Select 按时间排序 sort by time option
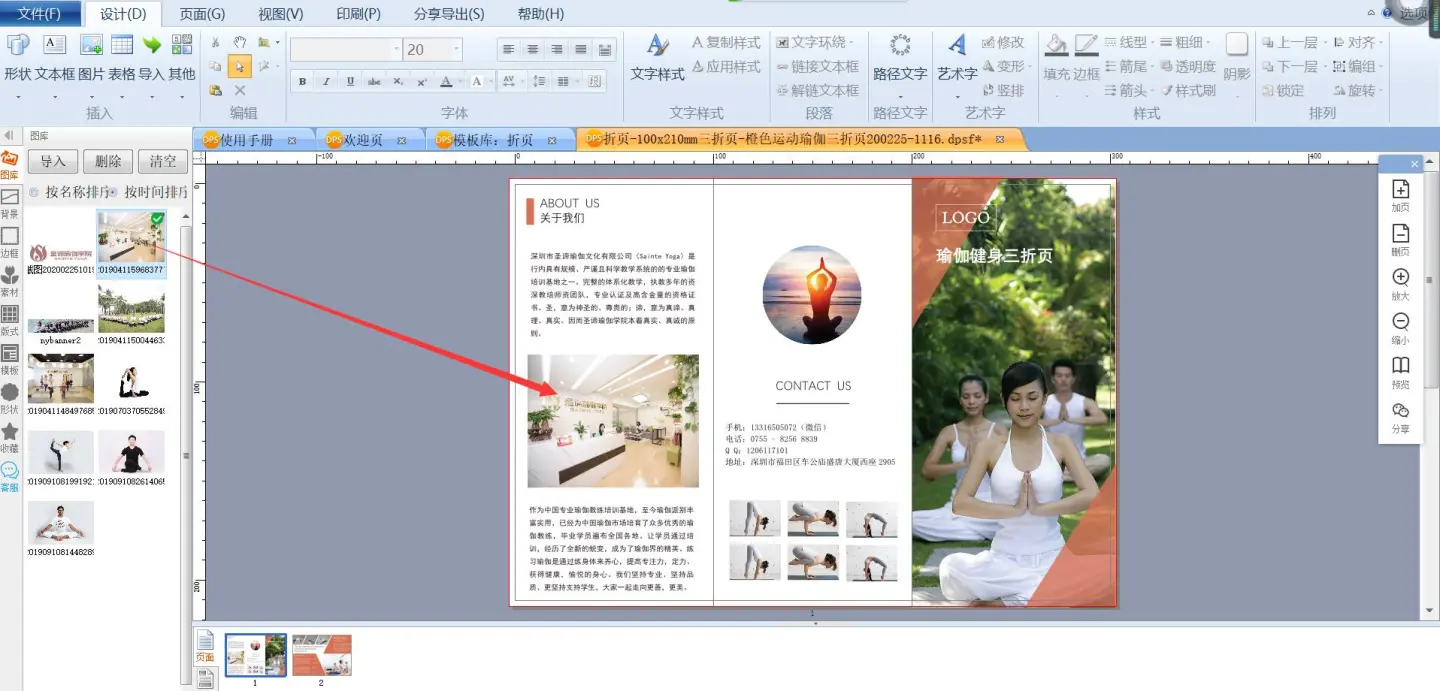 (114, 192)
